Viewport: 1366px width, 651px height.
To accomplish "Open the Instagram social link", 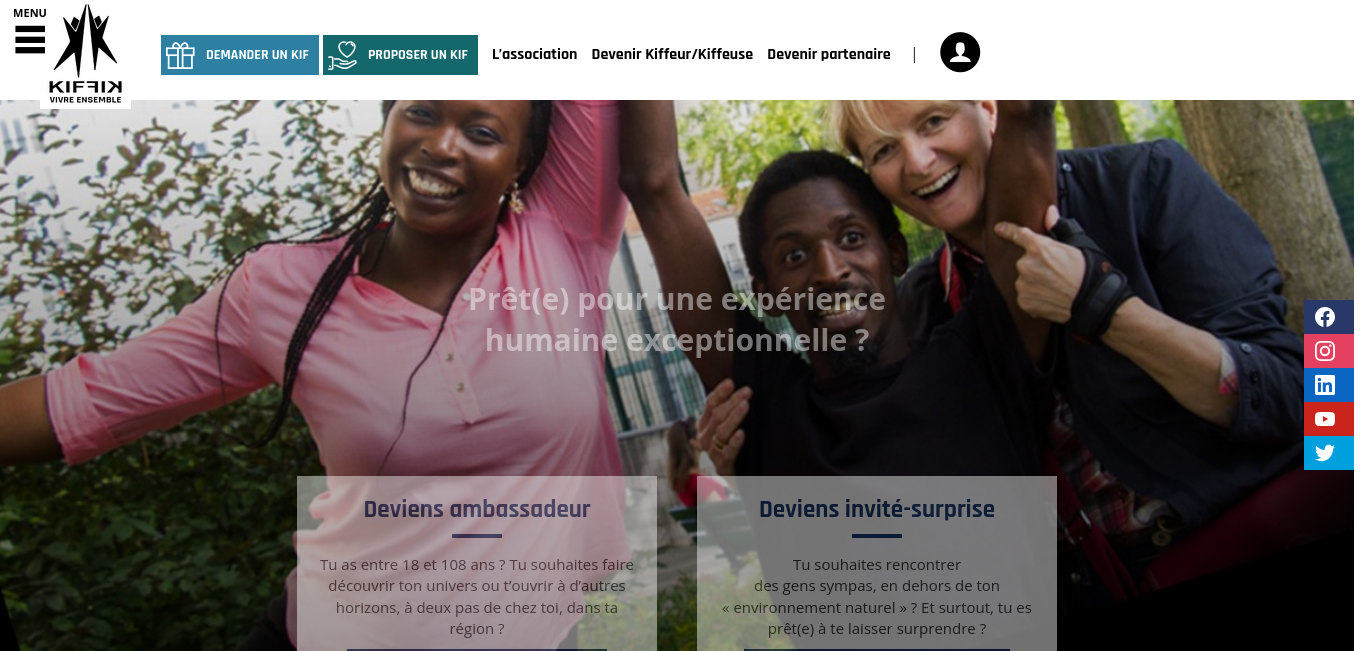I will tap(1325, 351).
